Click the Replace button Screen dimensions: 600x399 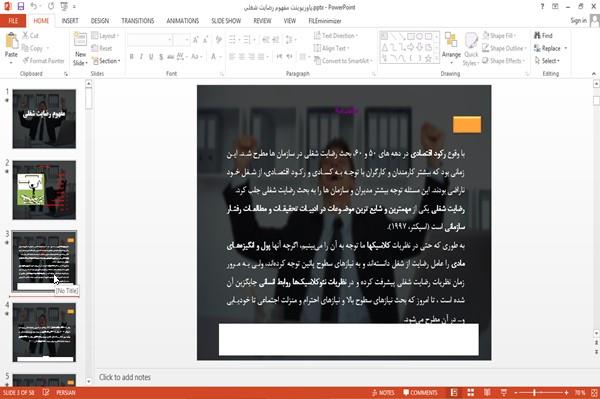click(x=551, y=48)
